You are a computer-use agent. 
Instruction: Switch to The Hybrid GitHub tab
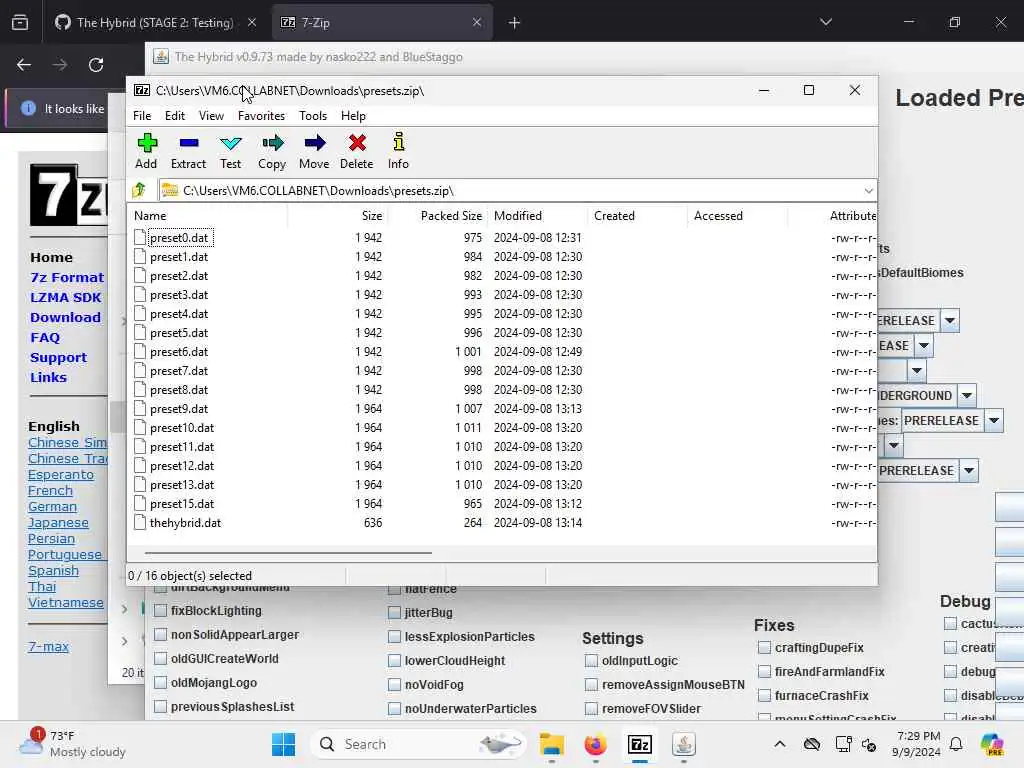pyautogui.click(x=155, y=22)
